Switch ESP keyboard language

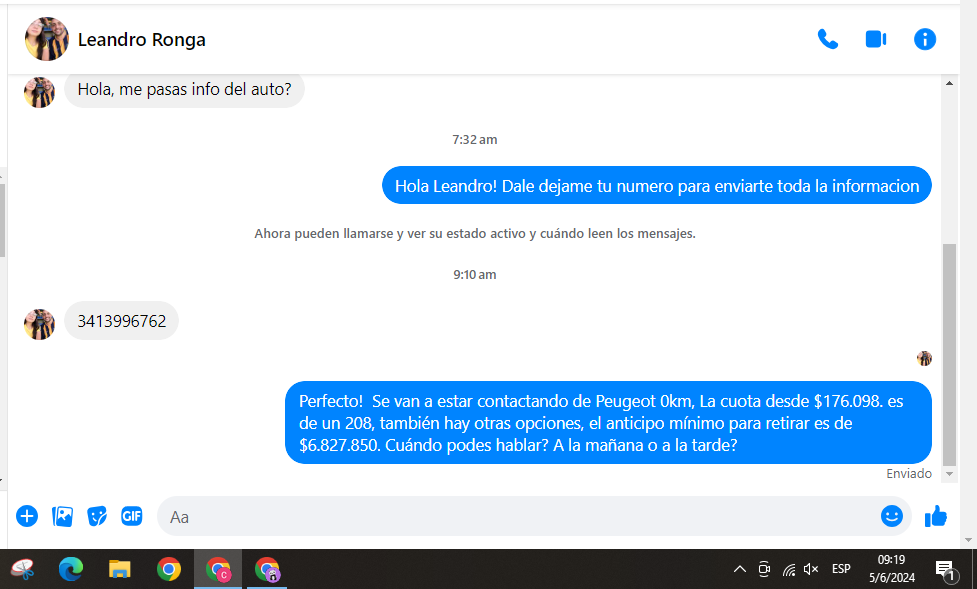coord(841,569)
